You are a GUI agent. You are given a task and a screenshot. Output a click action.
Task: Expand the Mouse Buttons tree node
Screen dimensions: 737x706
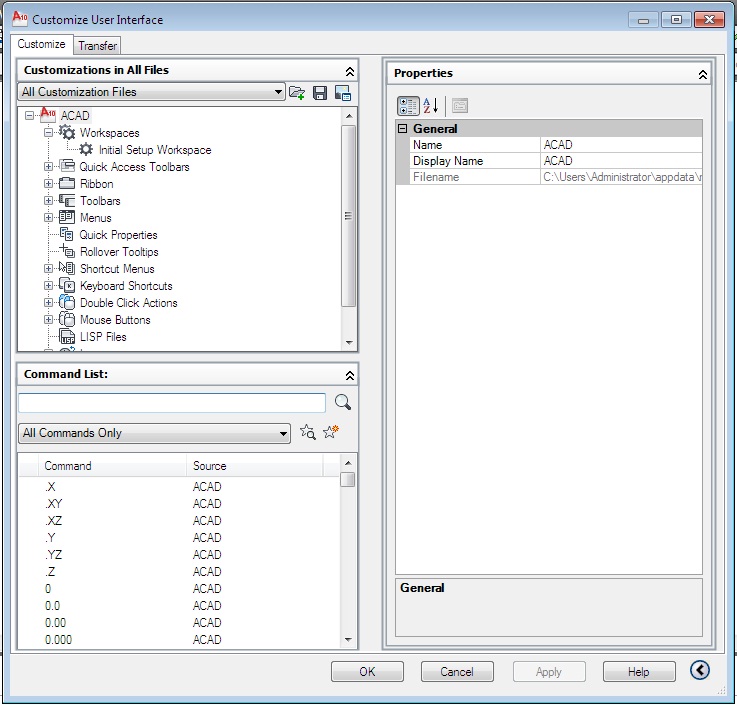pyautogui.click(x=48, y=319)
